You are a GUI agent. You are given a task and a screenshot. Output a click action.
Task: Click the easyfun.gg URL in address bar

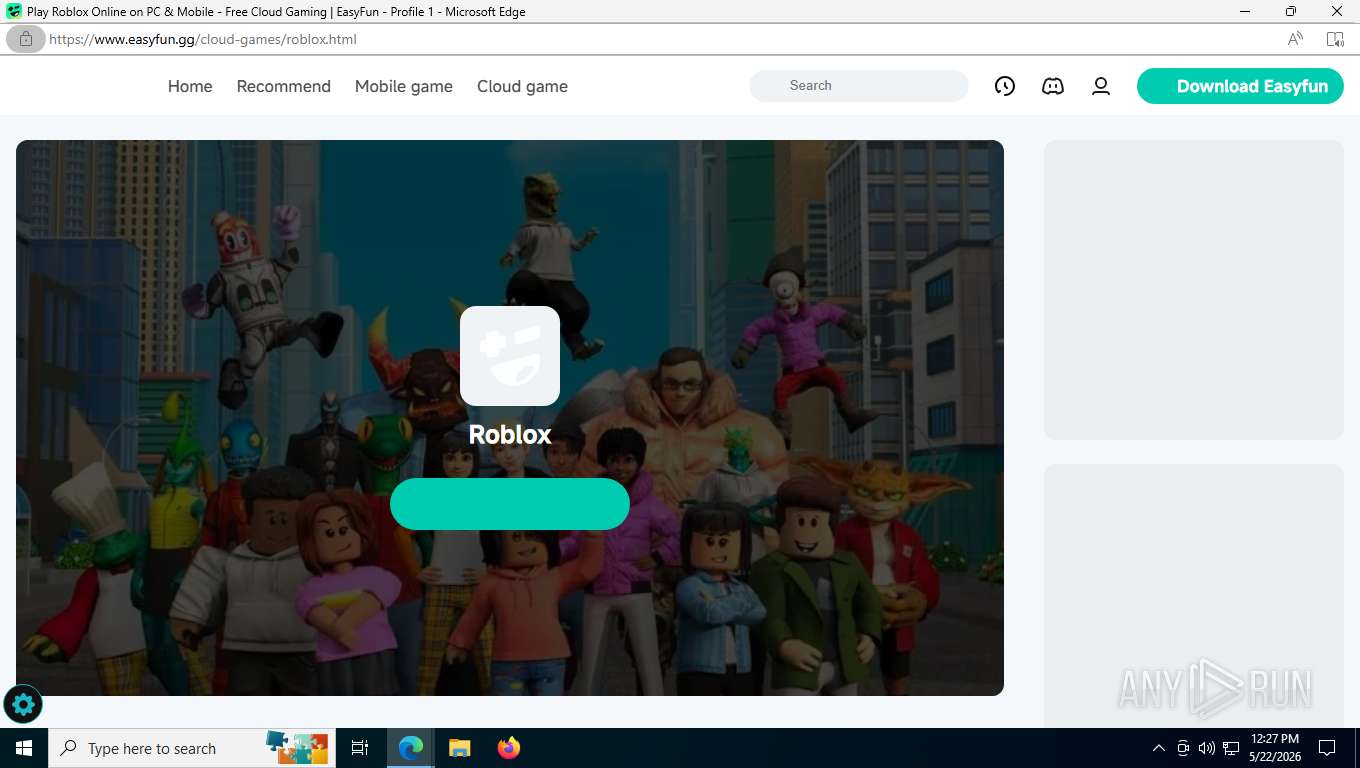(x=202, y=39)
